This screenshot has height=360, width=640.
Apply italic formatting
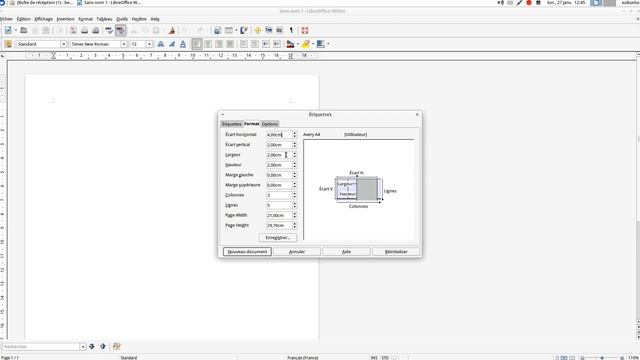pyautogui.click(x=172, y=44)
